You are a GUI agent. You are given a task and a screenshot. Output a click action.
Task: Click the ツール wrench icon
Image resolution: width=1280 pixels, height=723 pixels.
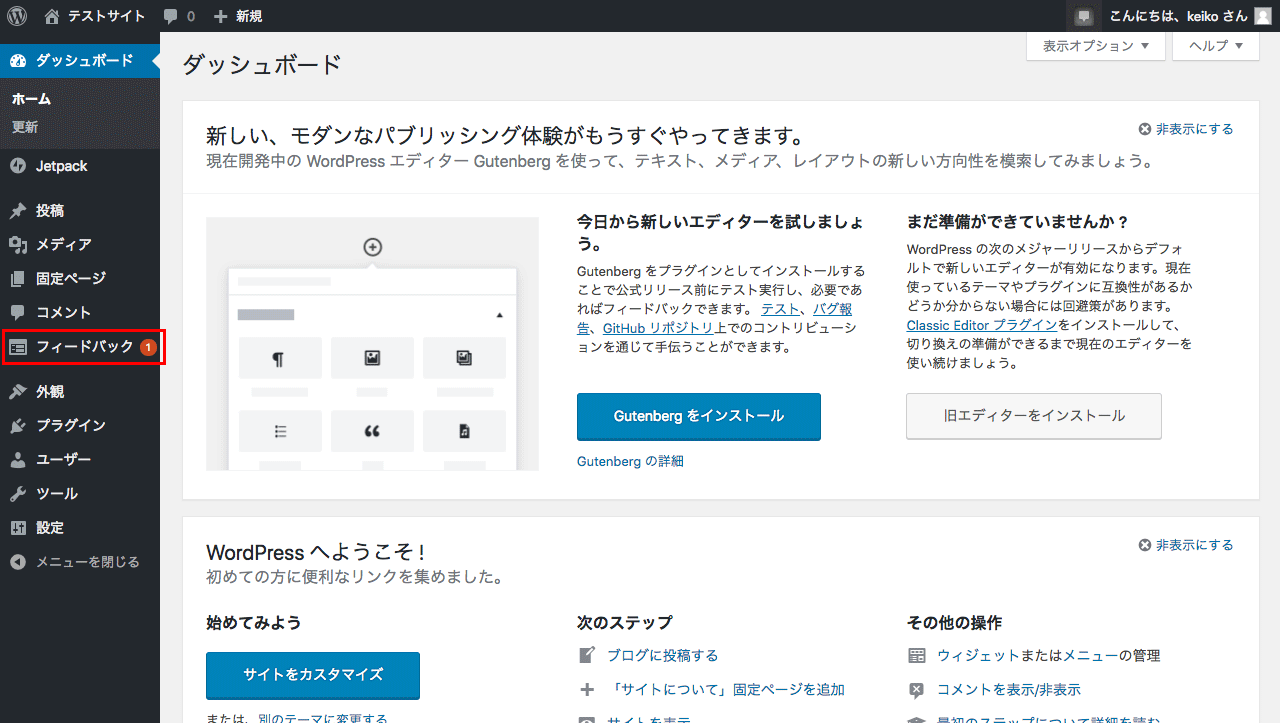click(x=18, y=494)
